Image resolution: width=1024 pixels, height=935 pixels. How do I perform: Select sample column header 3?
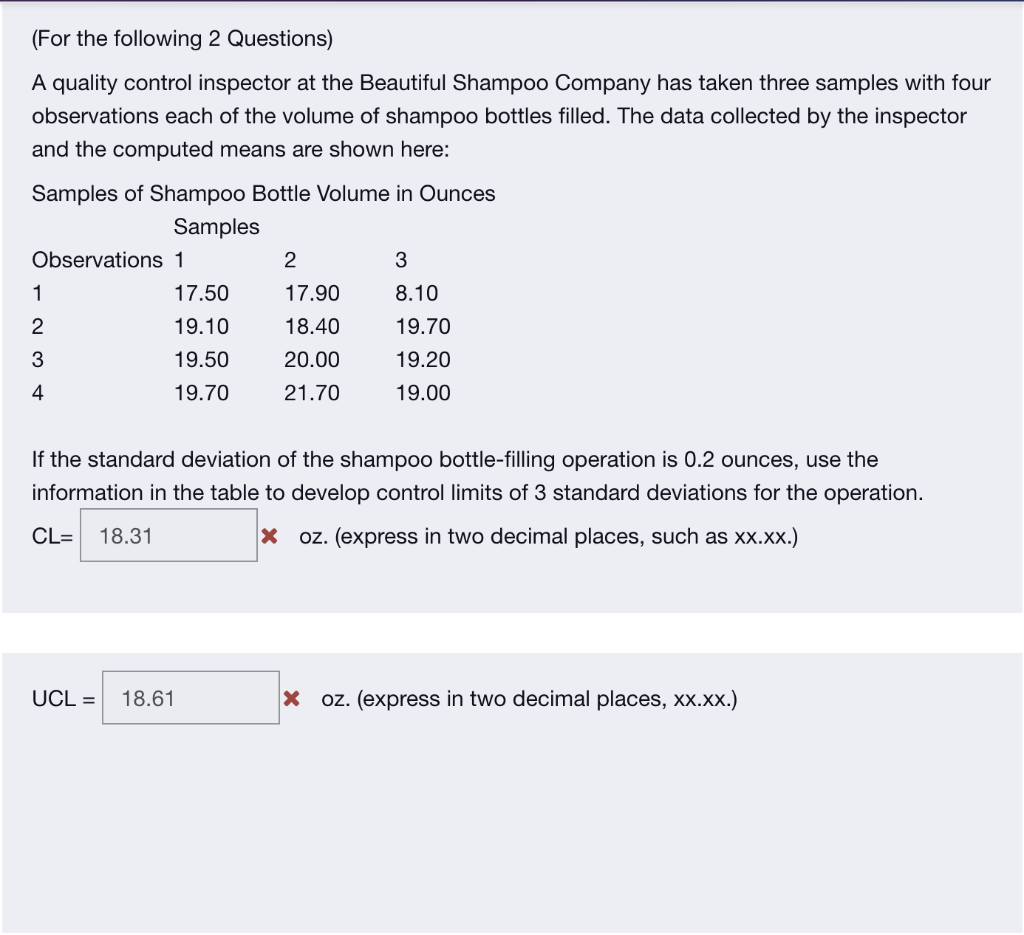click(400, 259)
